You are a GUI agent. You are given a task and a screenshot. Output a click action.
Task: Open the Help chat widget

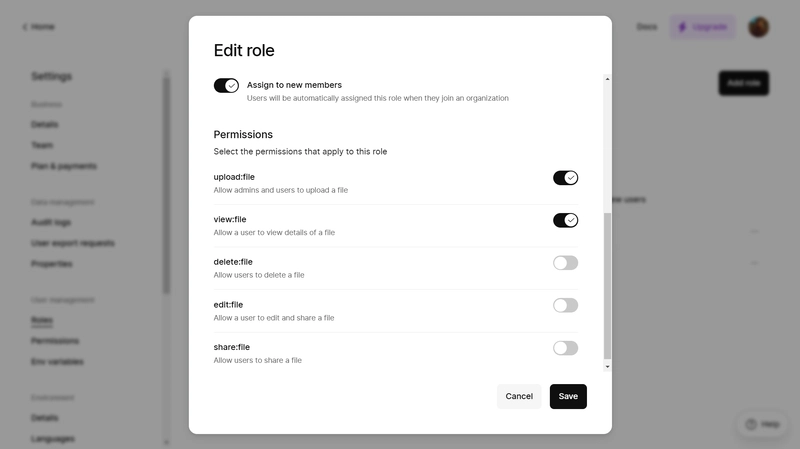tap(762, 424)
